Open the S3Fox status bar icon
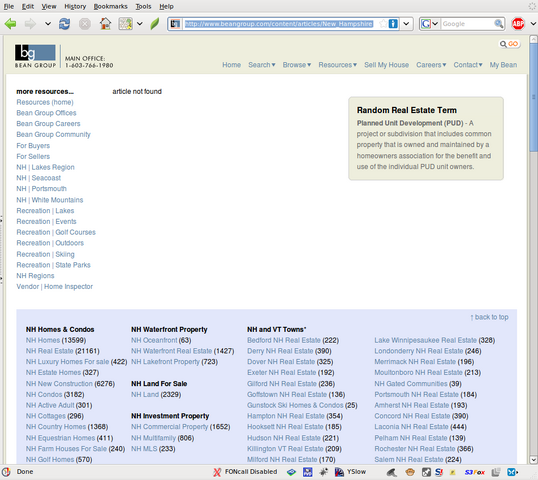Viewport: 538px width, 480px height. [475, 472]
